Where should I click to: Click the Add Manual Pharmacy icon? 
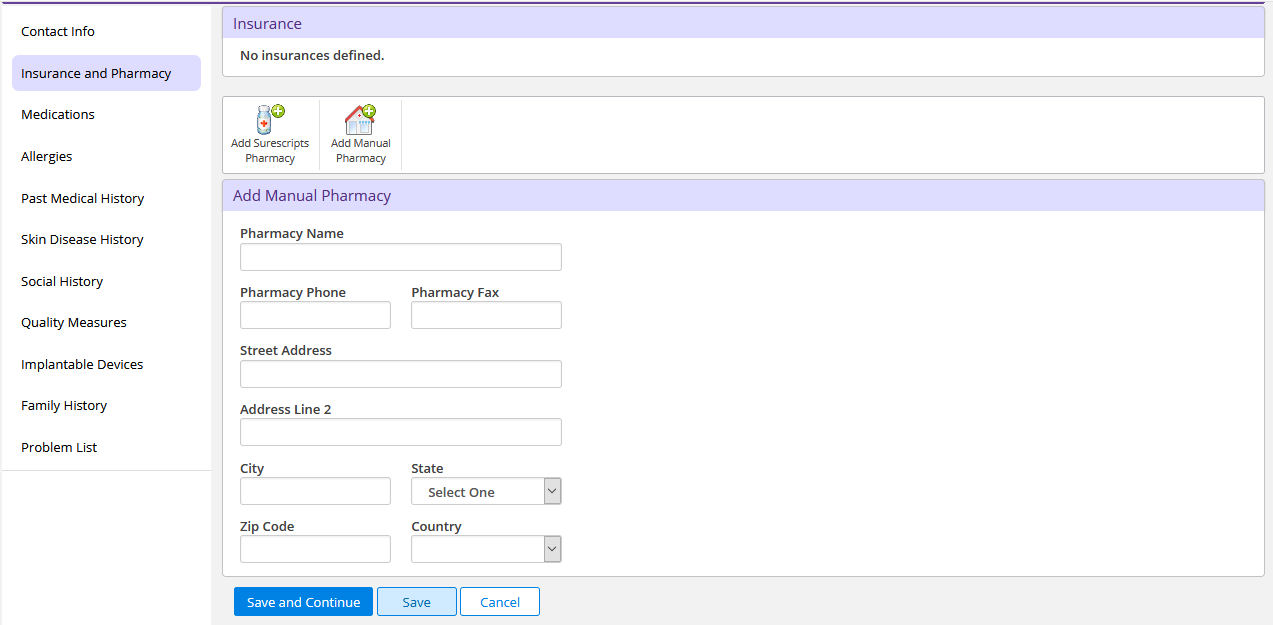[x=360, y=120]
